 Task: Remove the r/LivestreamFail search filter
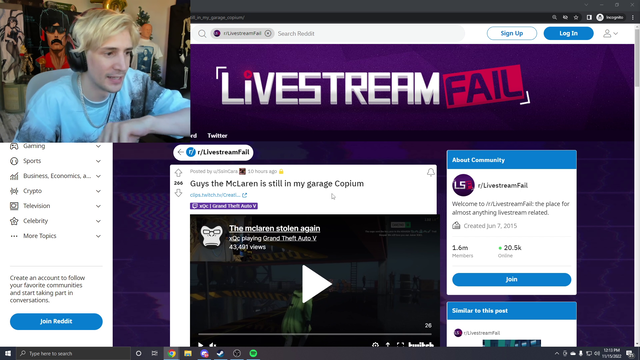coord(268,33)
